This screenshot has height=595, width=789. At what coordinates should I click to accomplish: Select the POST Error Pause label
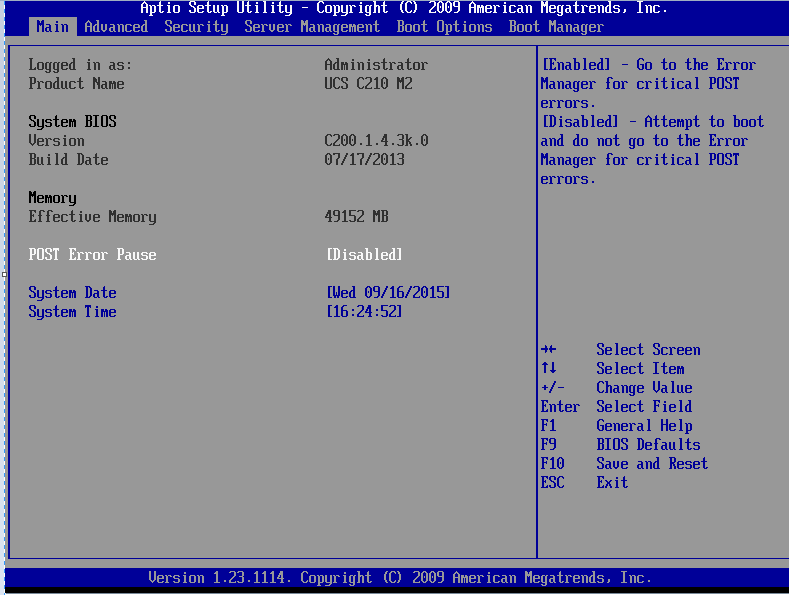click(92, 255)
